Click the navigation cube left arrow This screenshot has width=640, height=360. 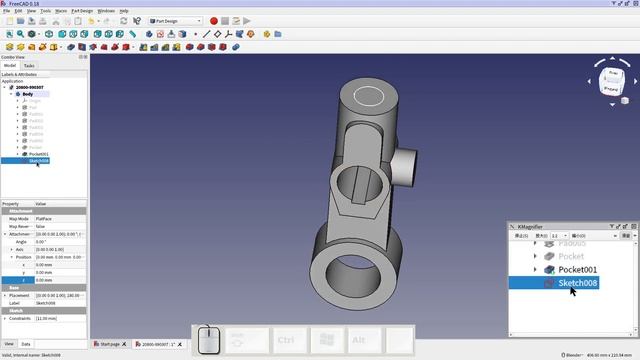click(589, 82)
